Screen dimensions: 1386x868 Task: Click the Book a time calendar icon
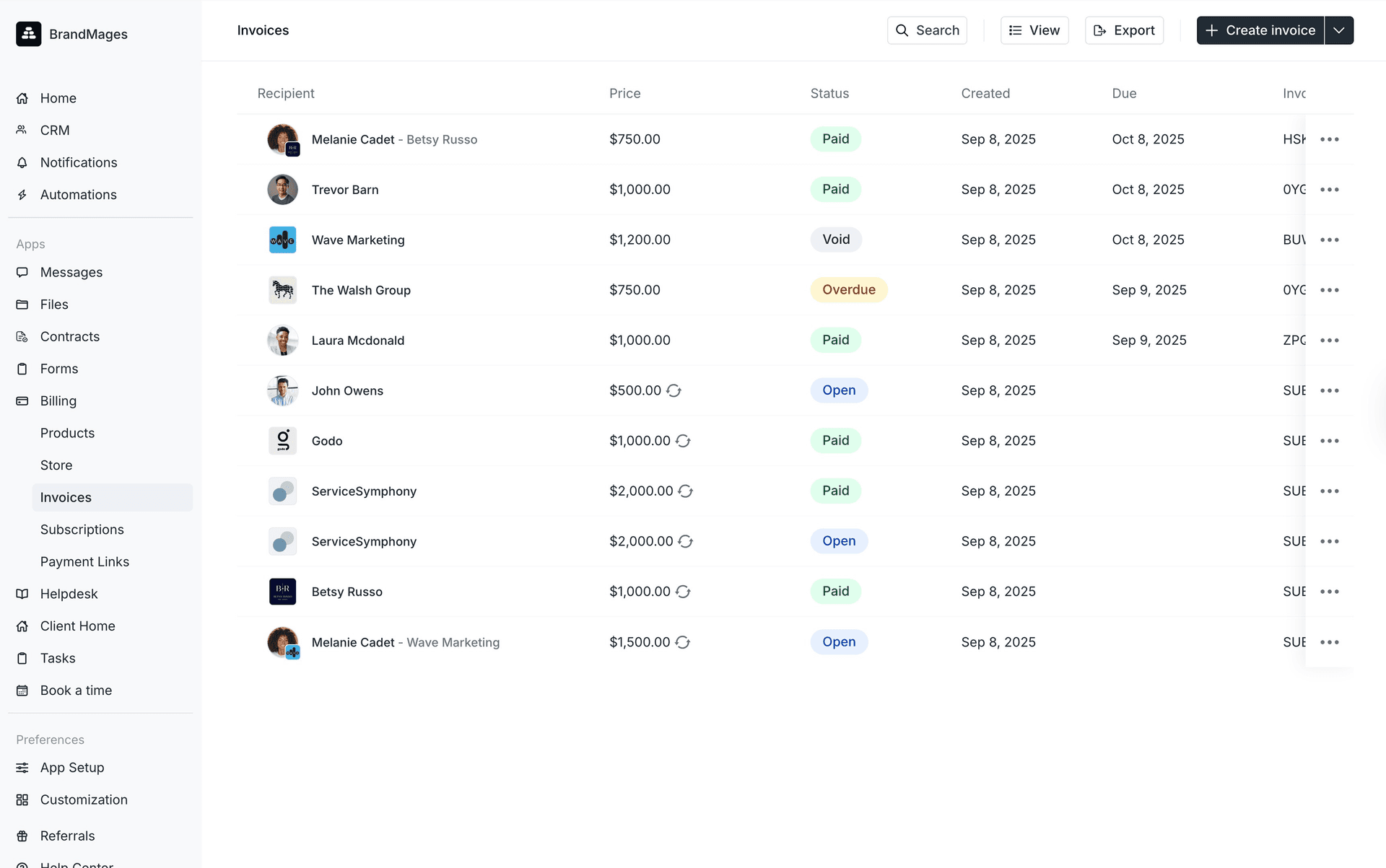click(x=22, y=691)
